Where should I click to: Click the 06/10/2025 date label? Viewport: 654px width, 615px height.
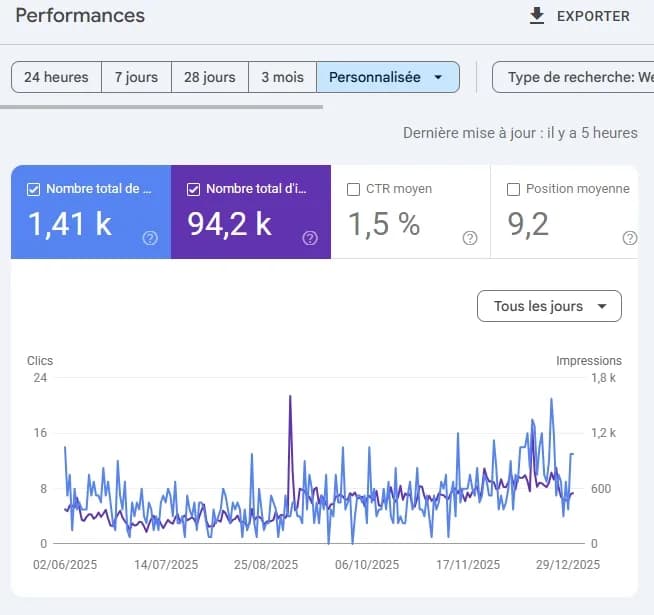tap(367, 565)
